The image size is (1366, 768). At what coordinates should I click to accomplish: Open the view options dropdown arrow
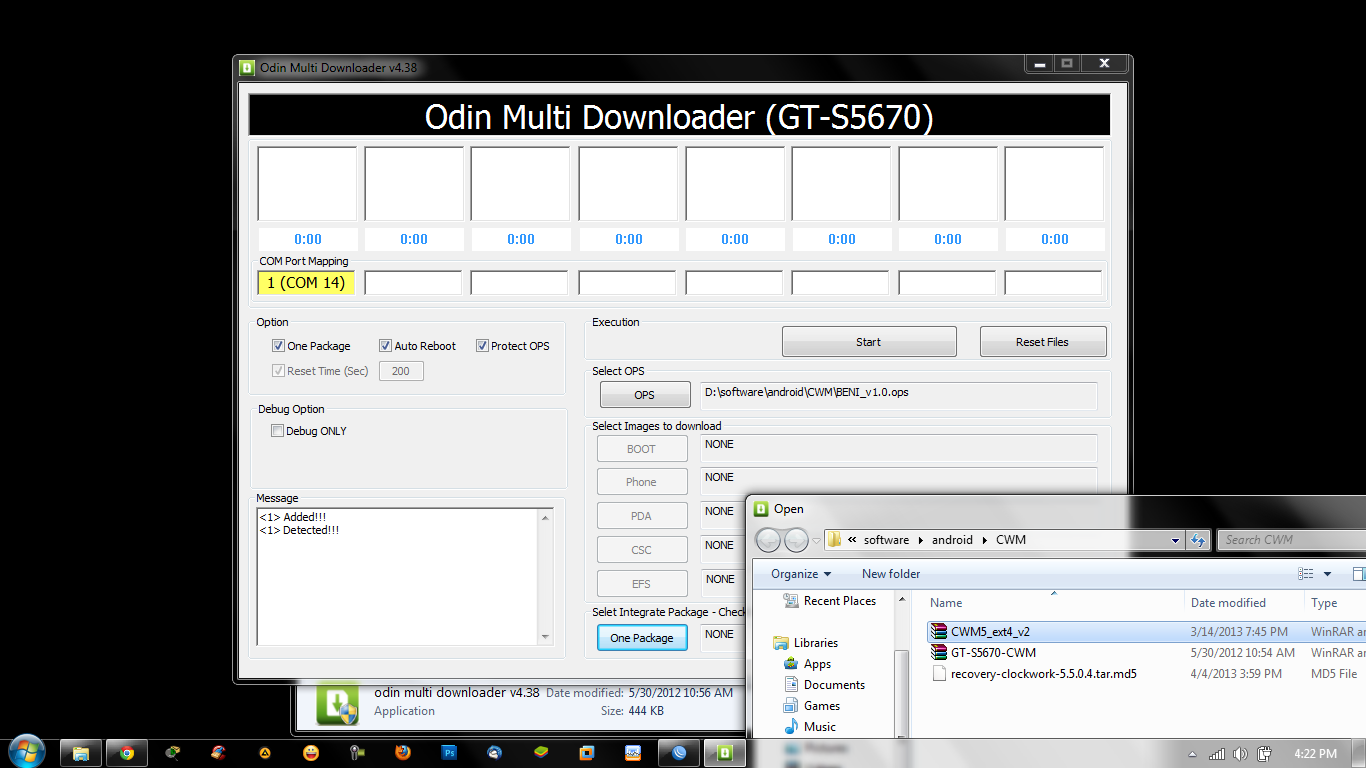(1327, 574)
